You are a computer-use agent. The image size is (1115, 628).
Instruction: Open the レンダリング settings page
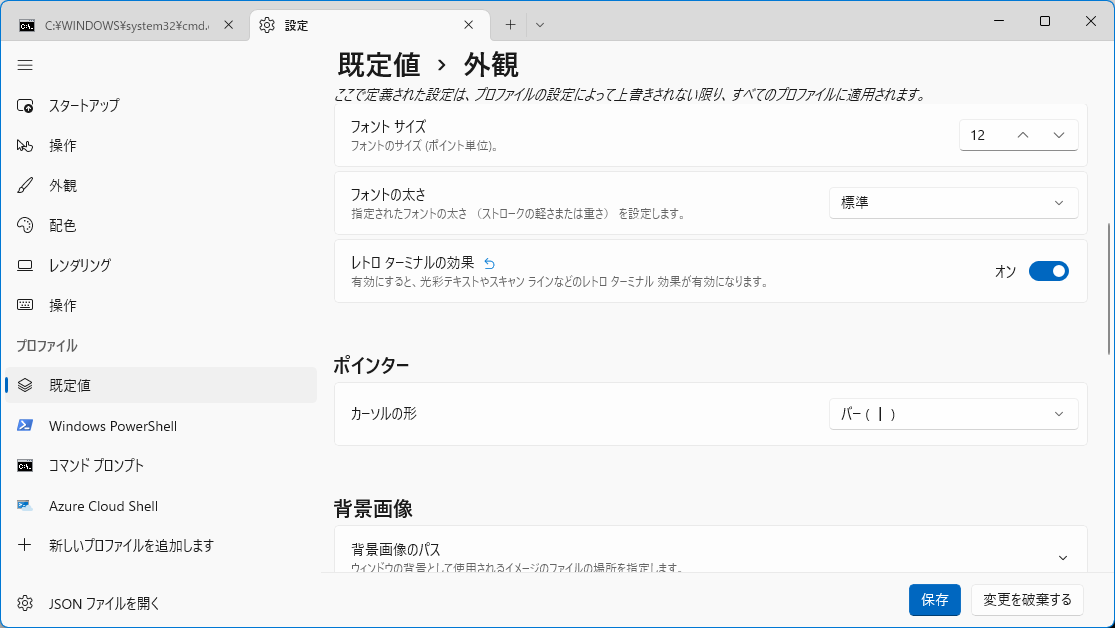point(79,266)
